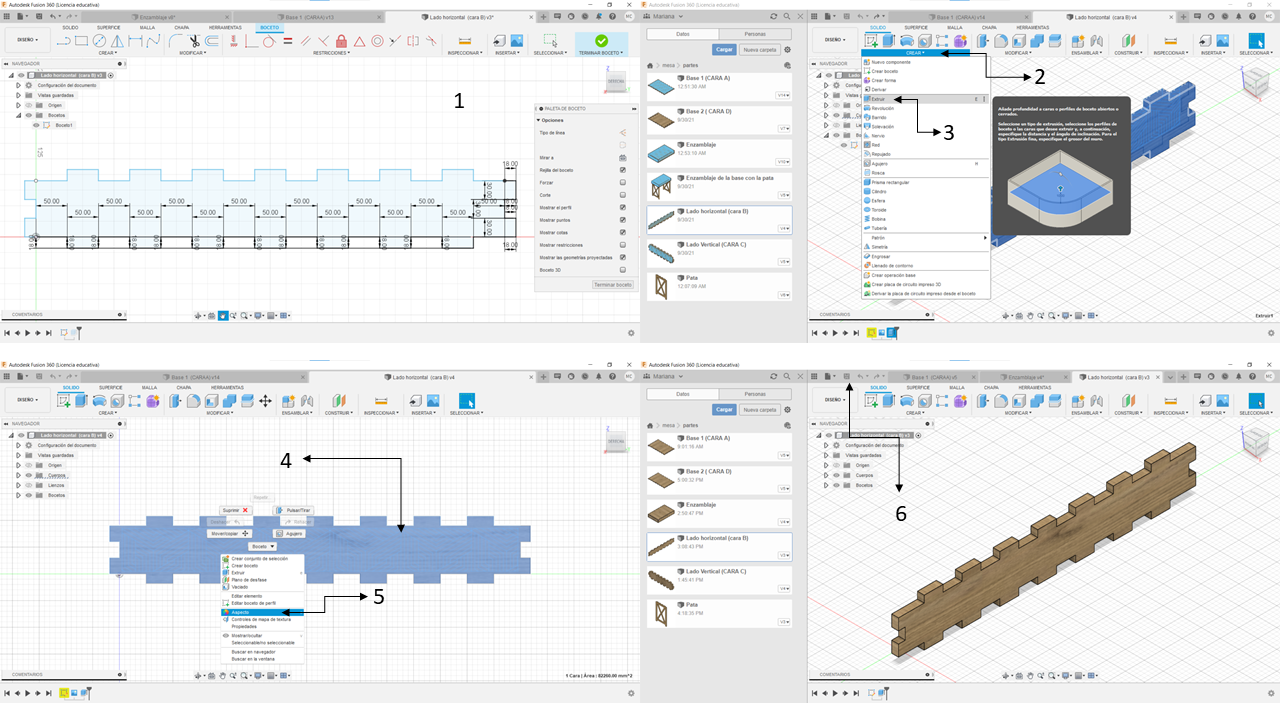Image resolution: width=1280 pixels, height=720 pixels.
Task: Open the DISEÑO workspace dropdown in sketch window
Action: [27, 41]
